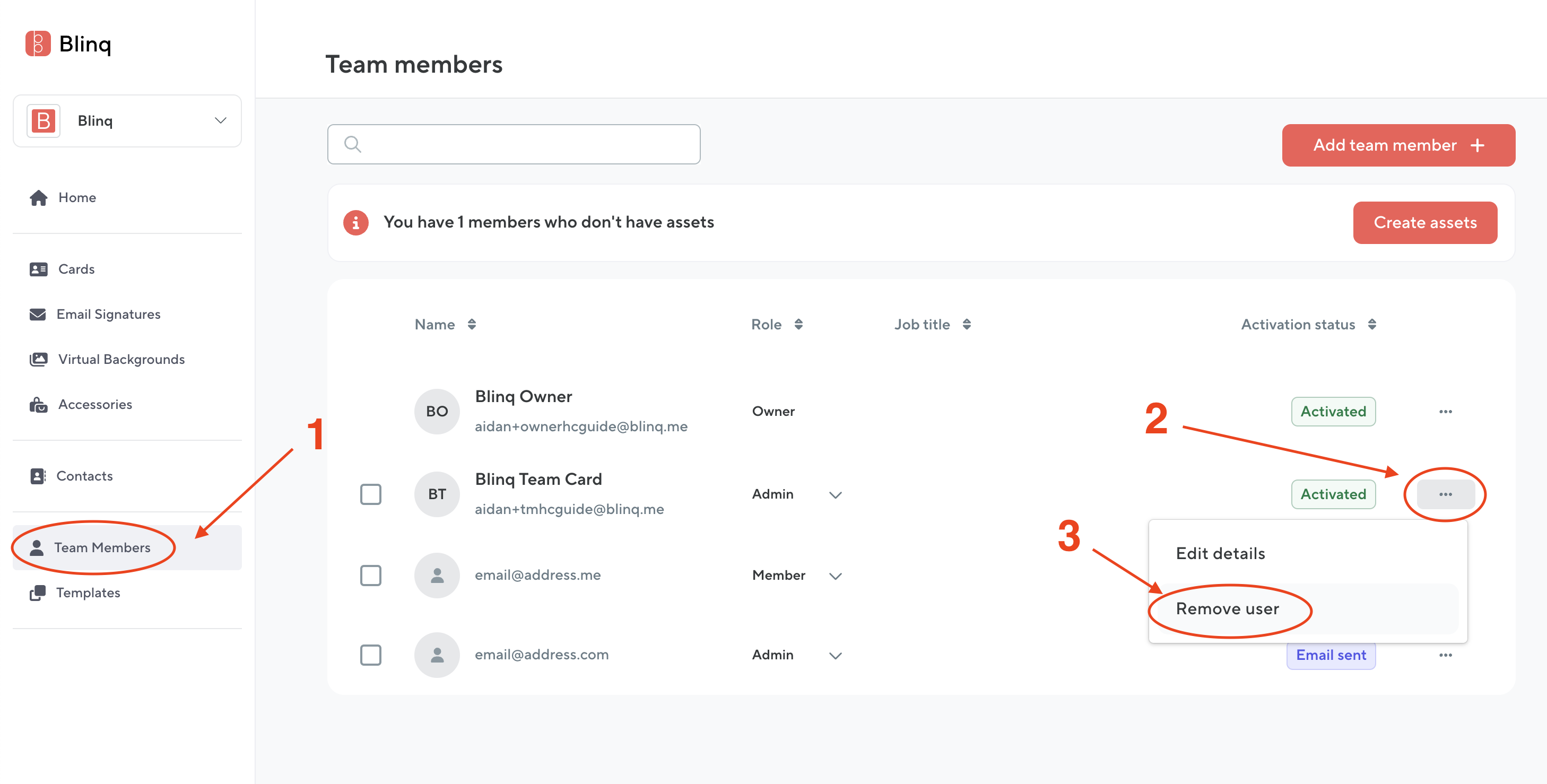Click the Email Signatures envelope icon
This screenshot has width=1547, height=784.
[x=38, y=315]
